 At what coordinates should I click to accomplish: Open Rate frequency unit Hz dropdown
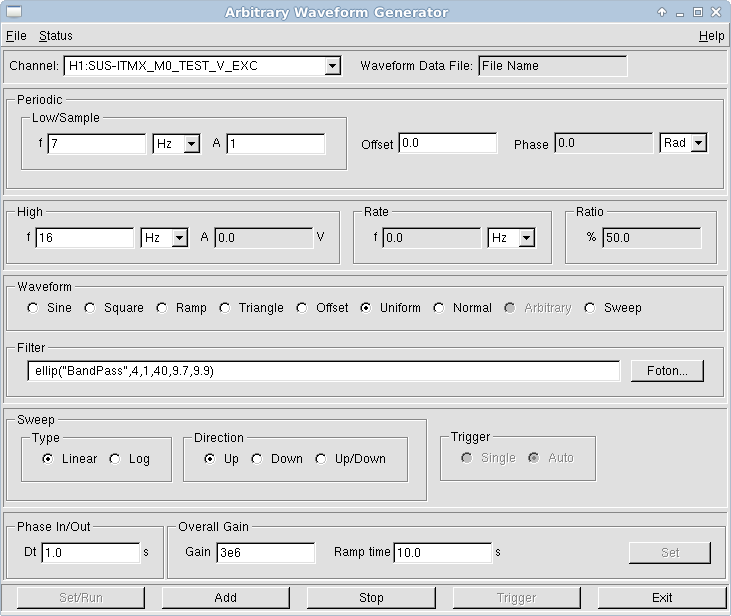pyautogui.click(x=526, y=238)
